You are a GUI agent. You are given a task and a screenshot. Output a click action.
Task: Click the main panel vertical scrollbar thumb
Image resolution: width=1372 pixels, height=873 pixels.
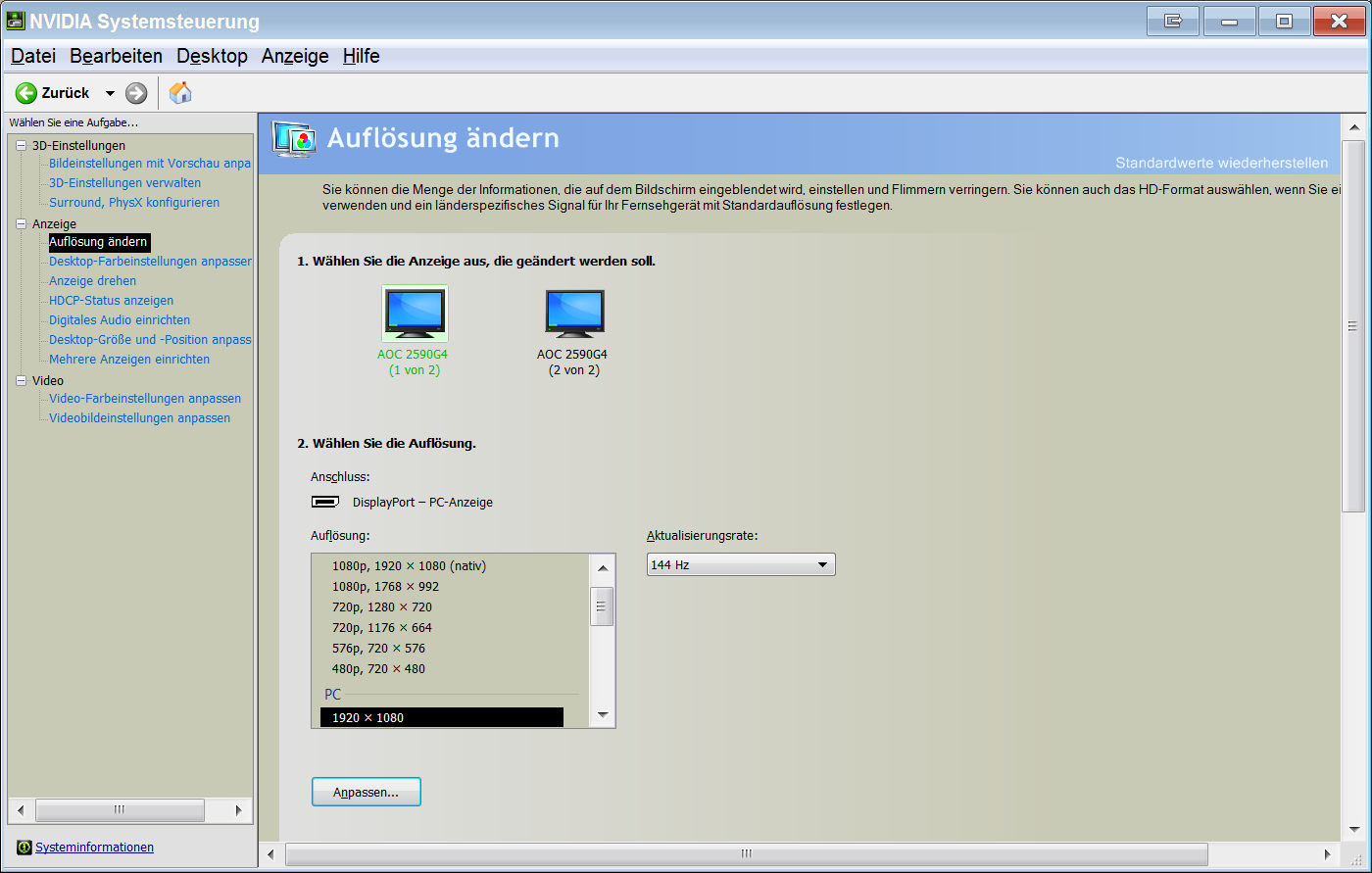pos(1352,325)
